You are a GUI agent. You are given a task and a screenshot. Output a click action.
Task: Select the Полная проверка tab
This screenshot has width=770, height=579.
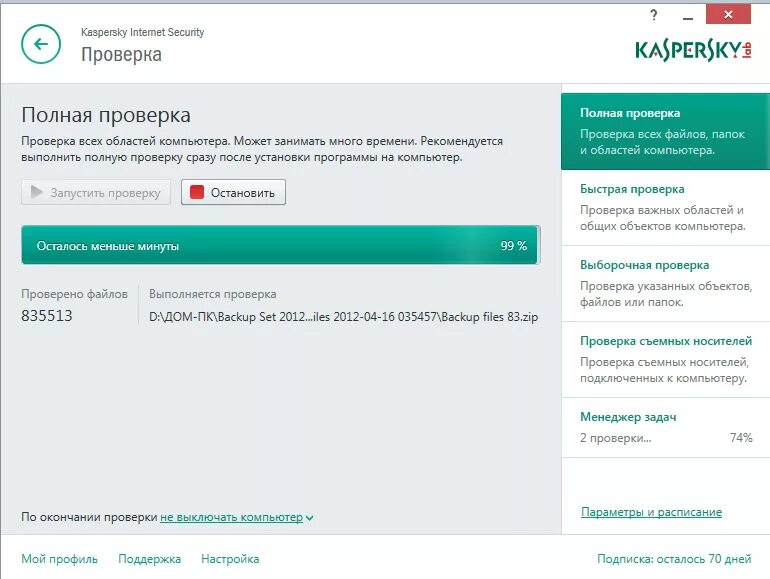click(x=665, y=131)
